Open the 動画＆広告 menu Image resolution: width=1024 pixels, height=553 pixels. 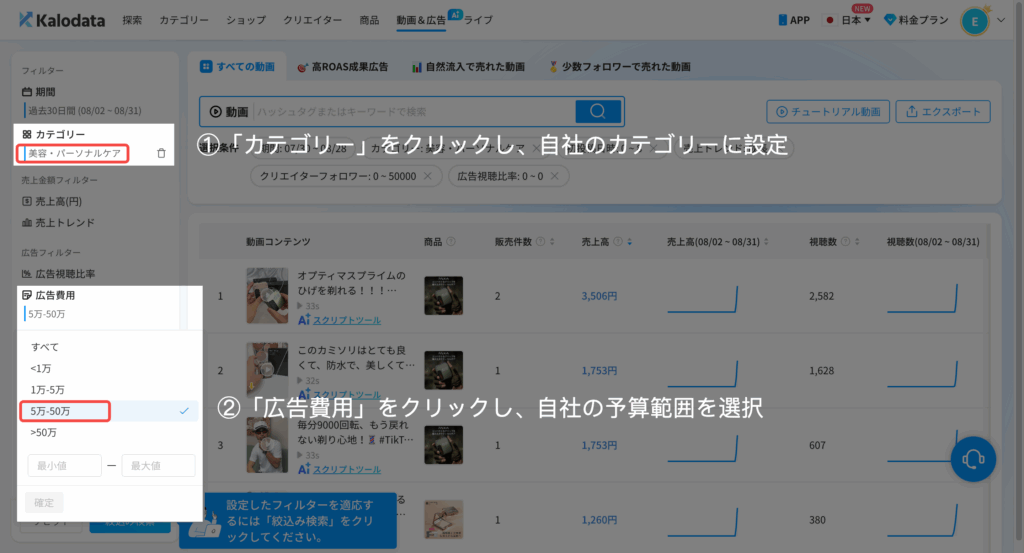[421, 20]
